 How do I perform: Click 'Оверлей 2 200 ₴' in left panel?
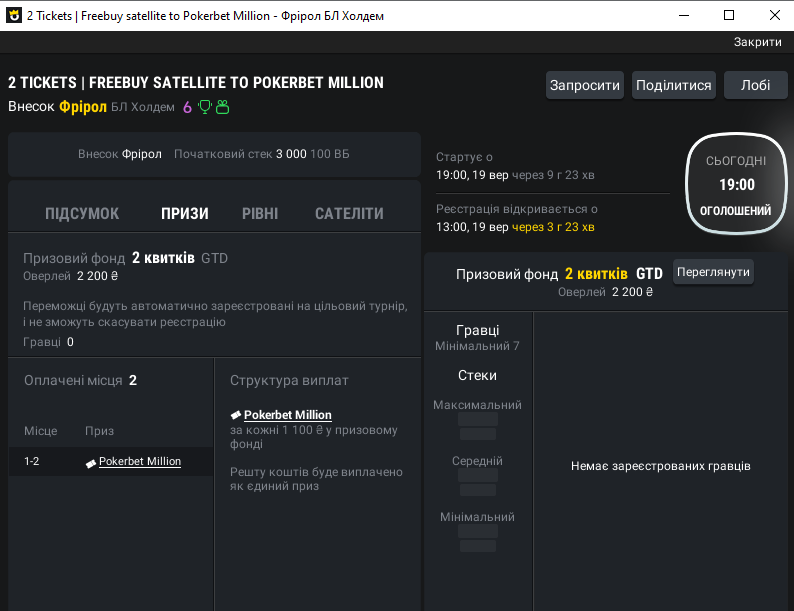[x=70, y=276]
